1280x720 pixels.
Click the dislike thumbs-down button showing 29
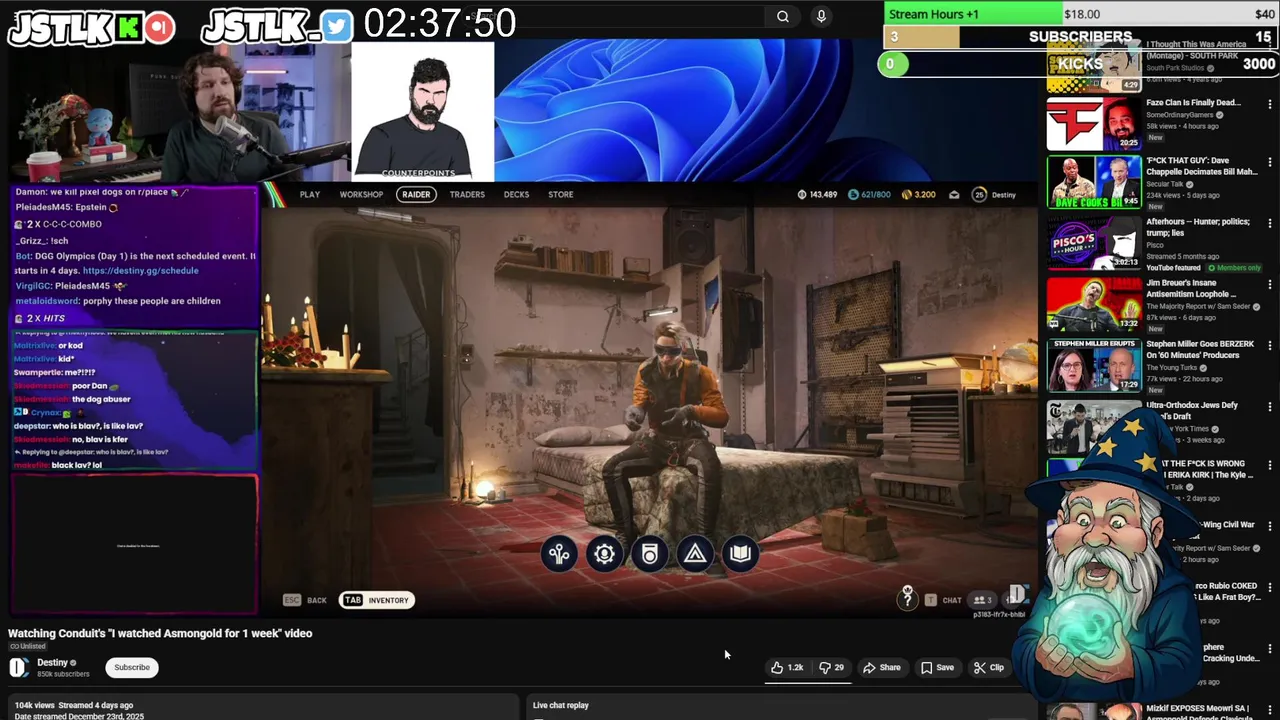[x=832, y=667]
